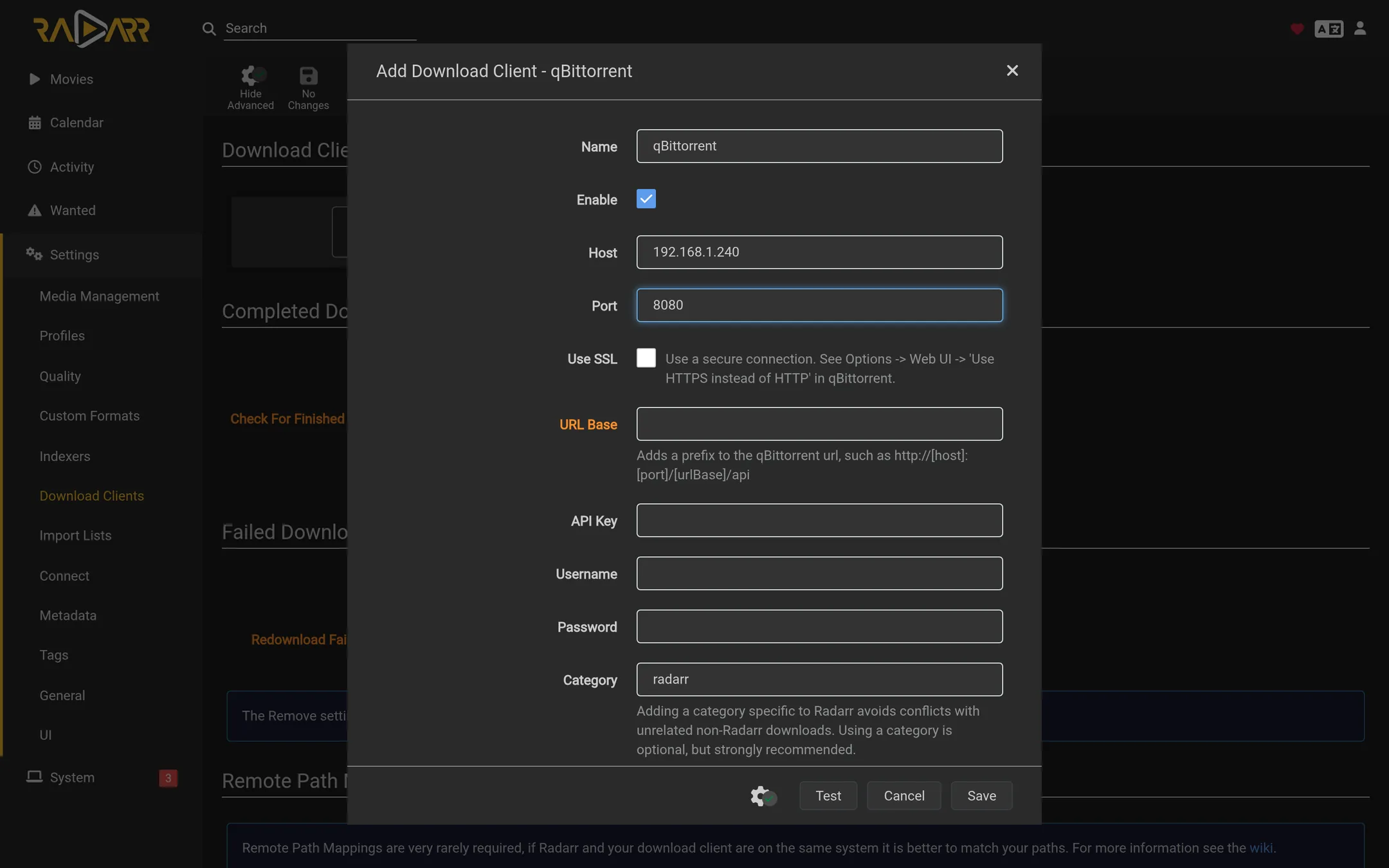Click the Test button
The image size is (1389, 868).
pos(828,796)
